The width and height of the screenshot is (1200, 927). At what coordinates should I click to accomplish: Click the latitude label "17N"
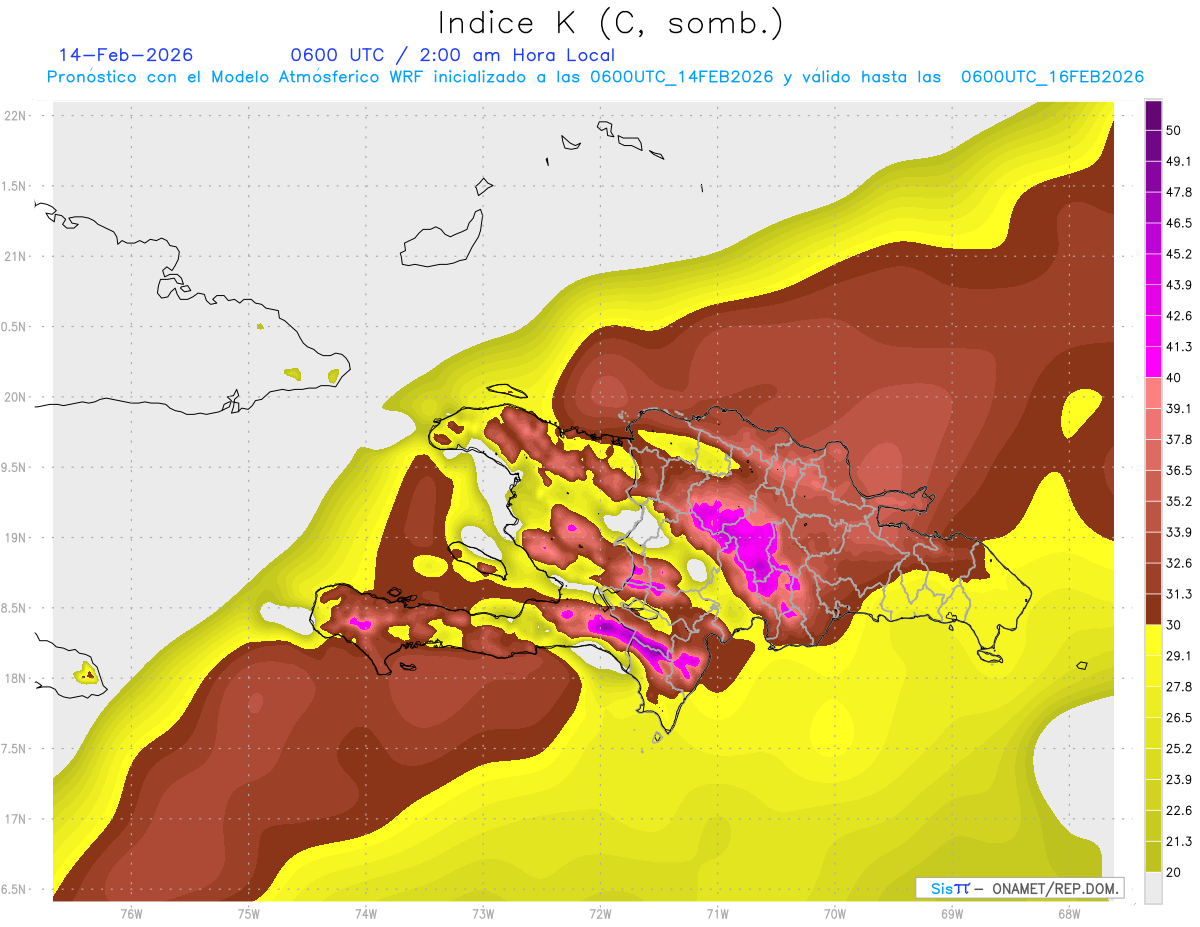17,819
